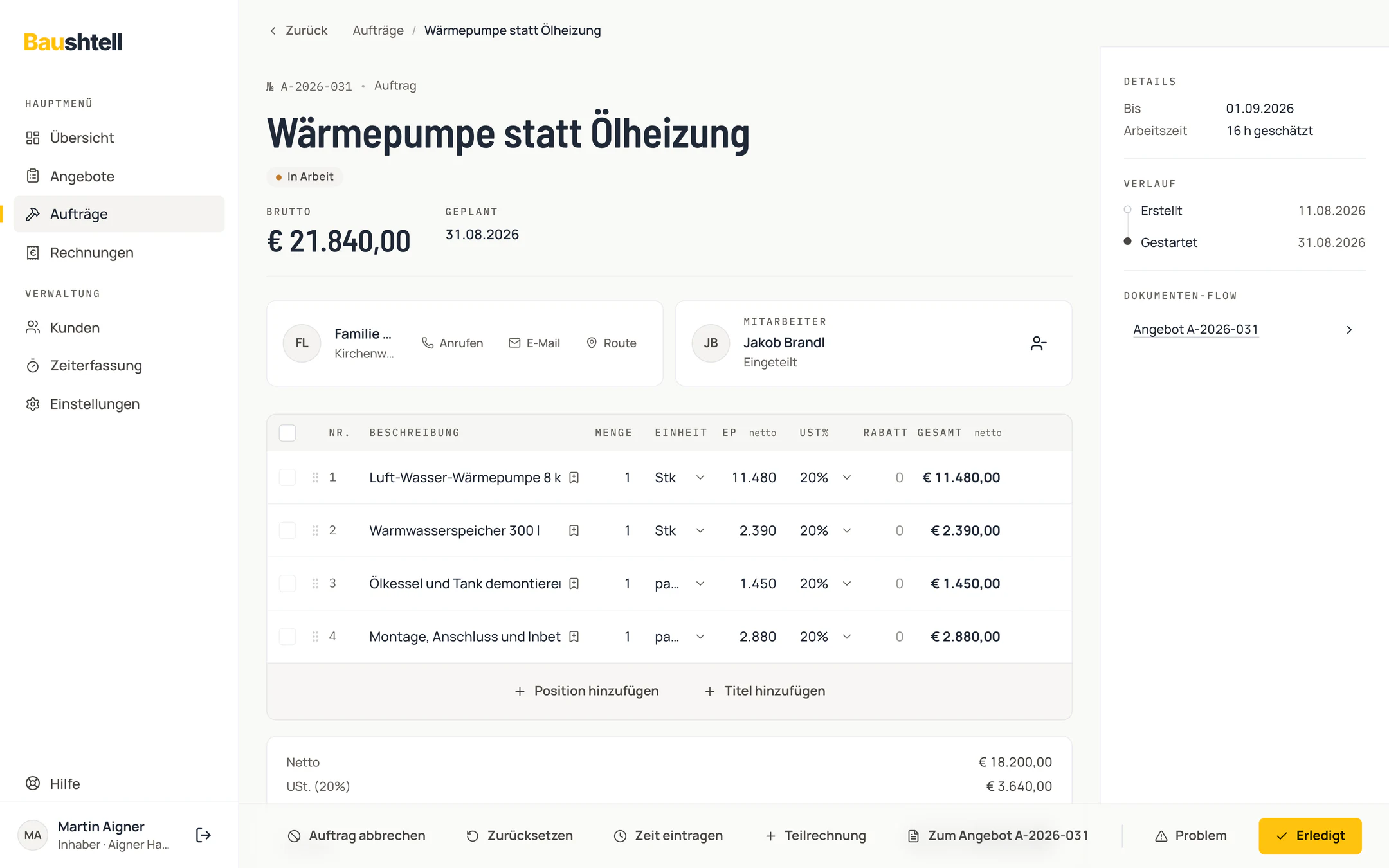Click the Baushtell logo

[x=73, y=42]
